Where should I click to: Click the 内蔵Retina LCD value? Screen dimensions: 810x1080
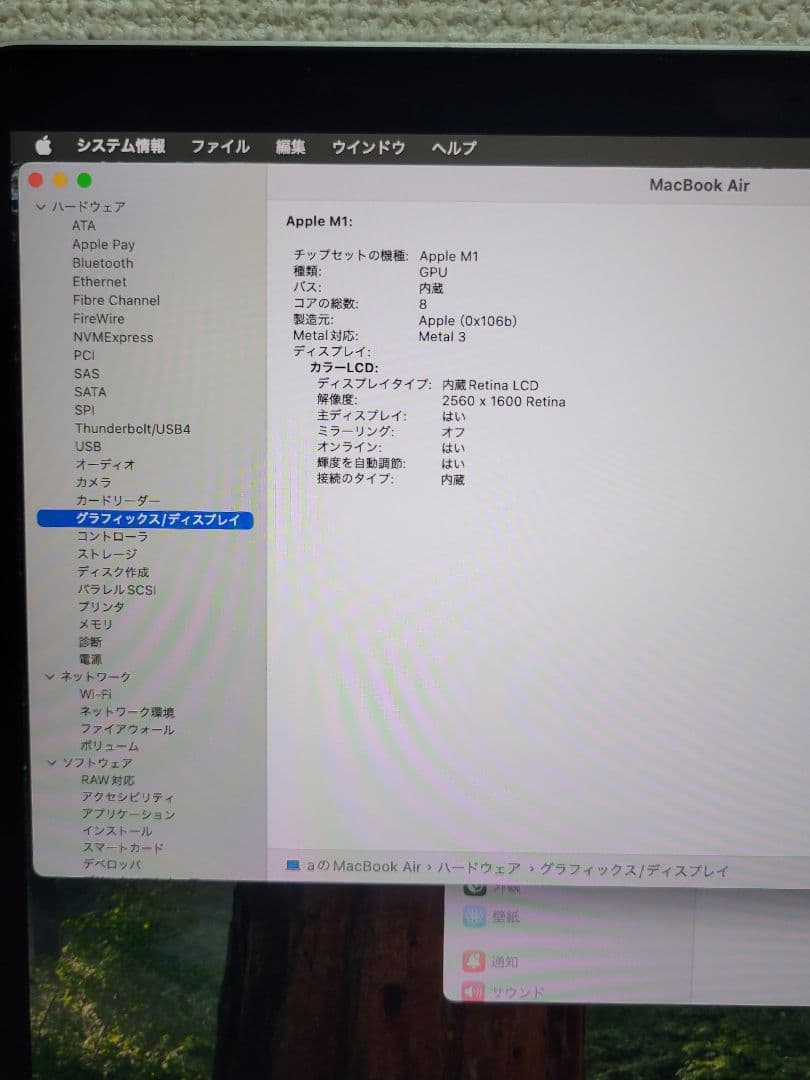pos(490,385)
